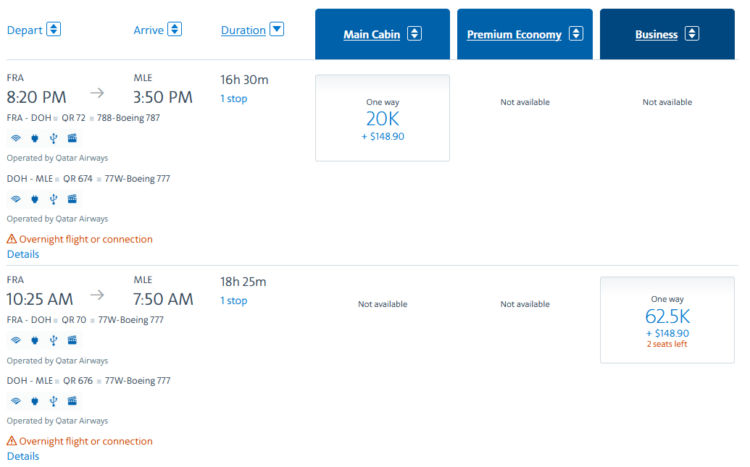The image size is (750, 467).
Task: Click the entertainment icon for flight QR 70
Action: coord(72,340)
